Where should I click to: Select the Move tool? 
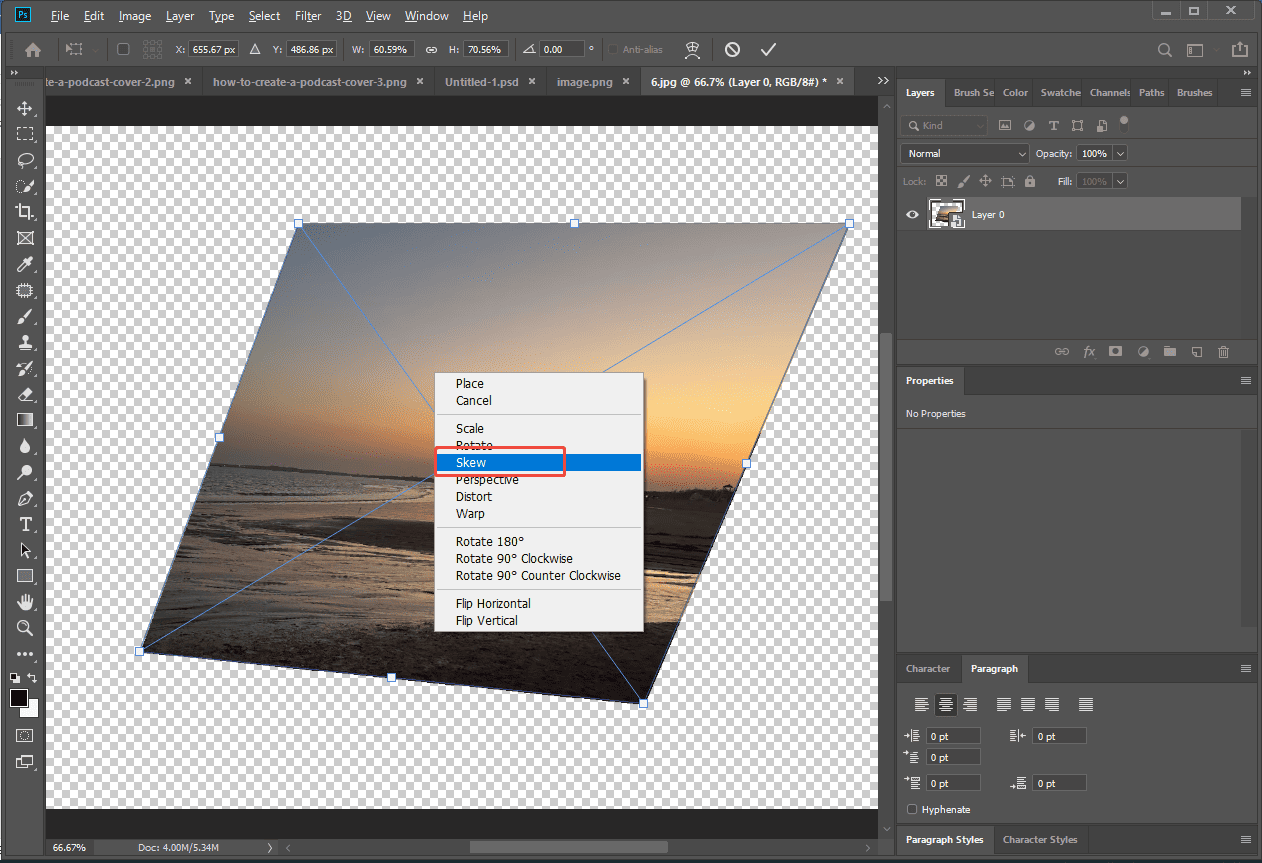click(x=22, y=109)
